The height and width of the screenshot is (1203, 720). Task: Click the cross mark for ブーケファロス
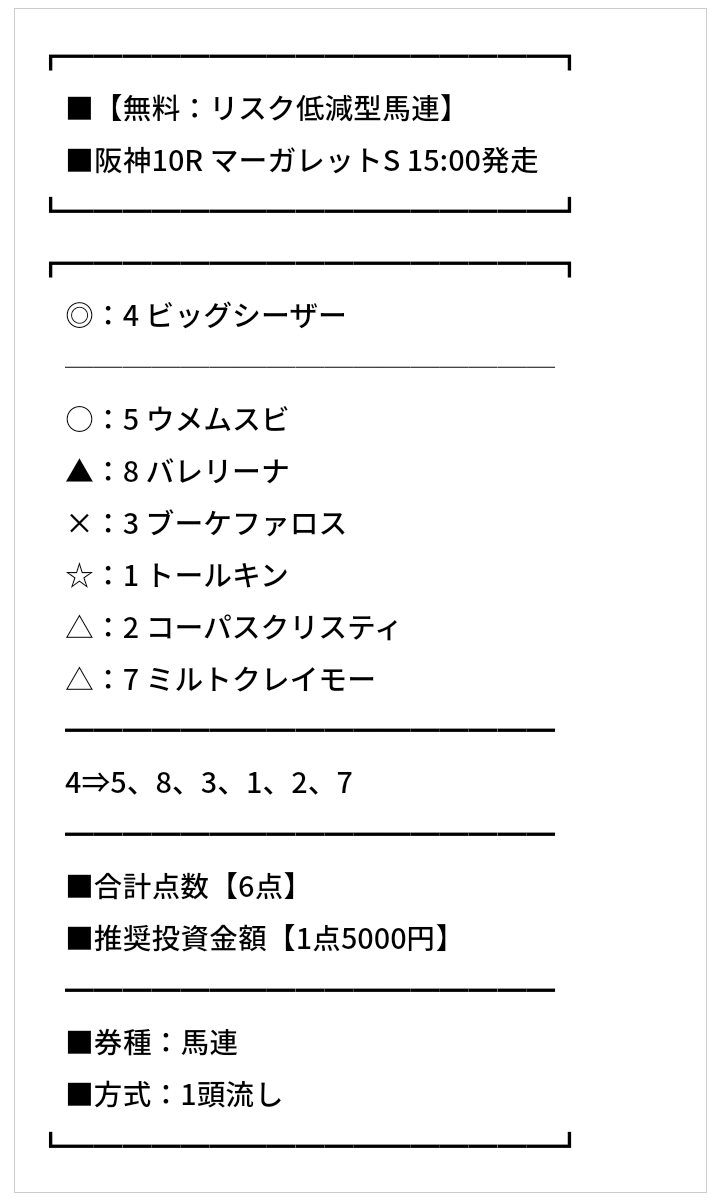click(79, 524)
